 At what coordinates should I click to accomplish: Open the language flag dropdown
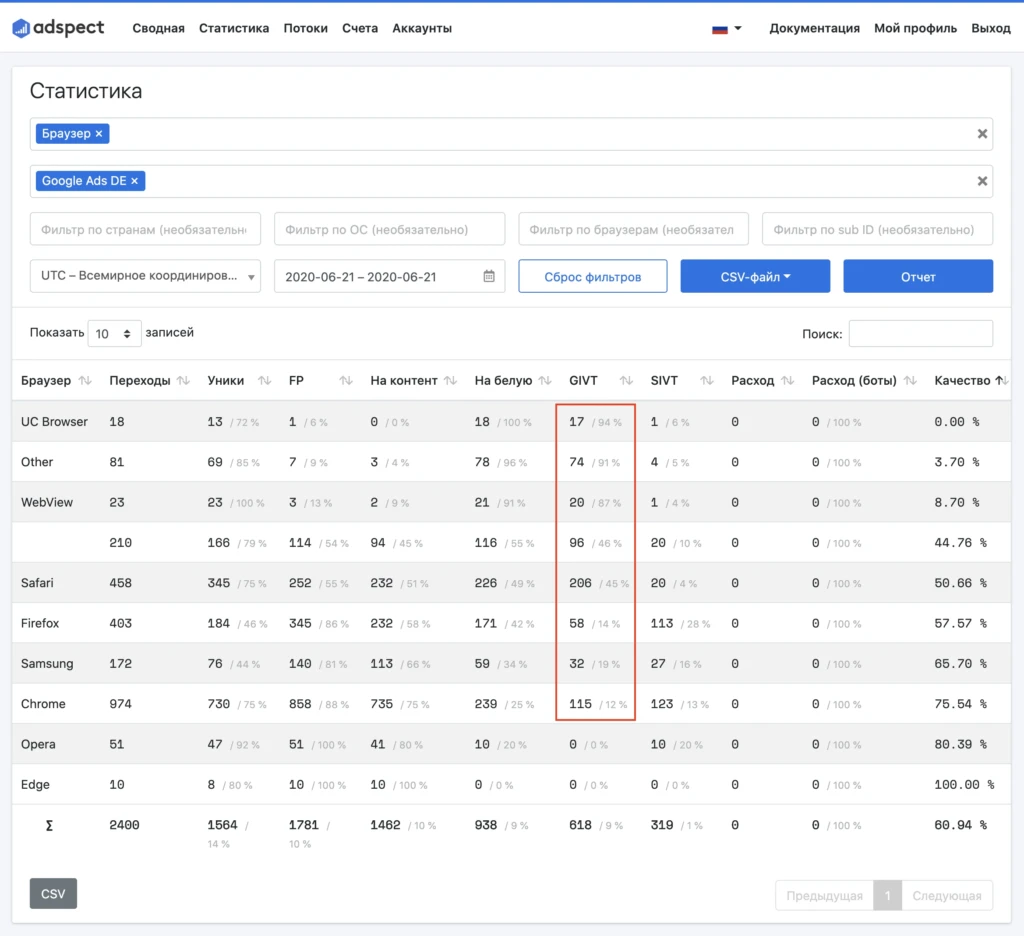(726, 29)
